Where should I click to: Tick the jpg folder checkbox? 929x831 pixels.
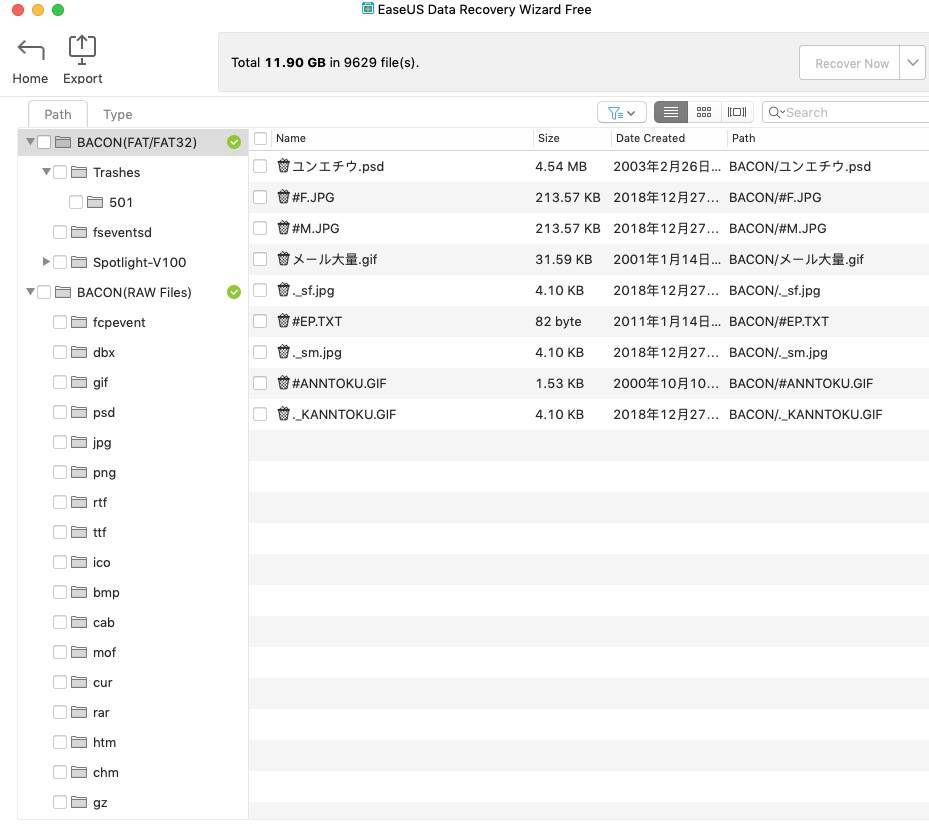60,442
